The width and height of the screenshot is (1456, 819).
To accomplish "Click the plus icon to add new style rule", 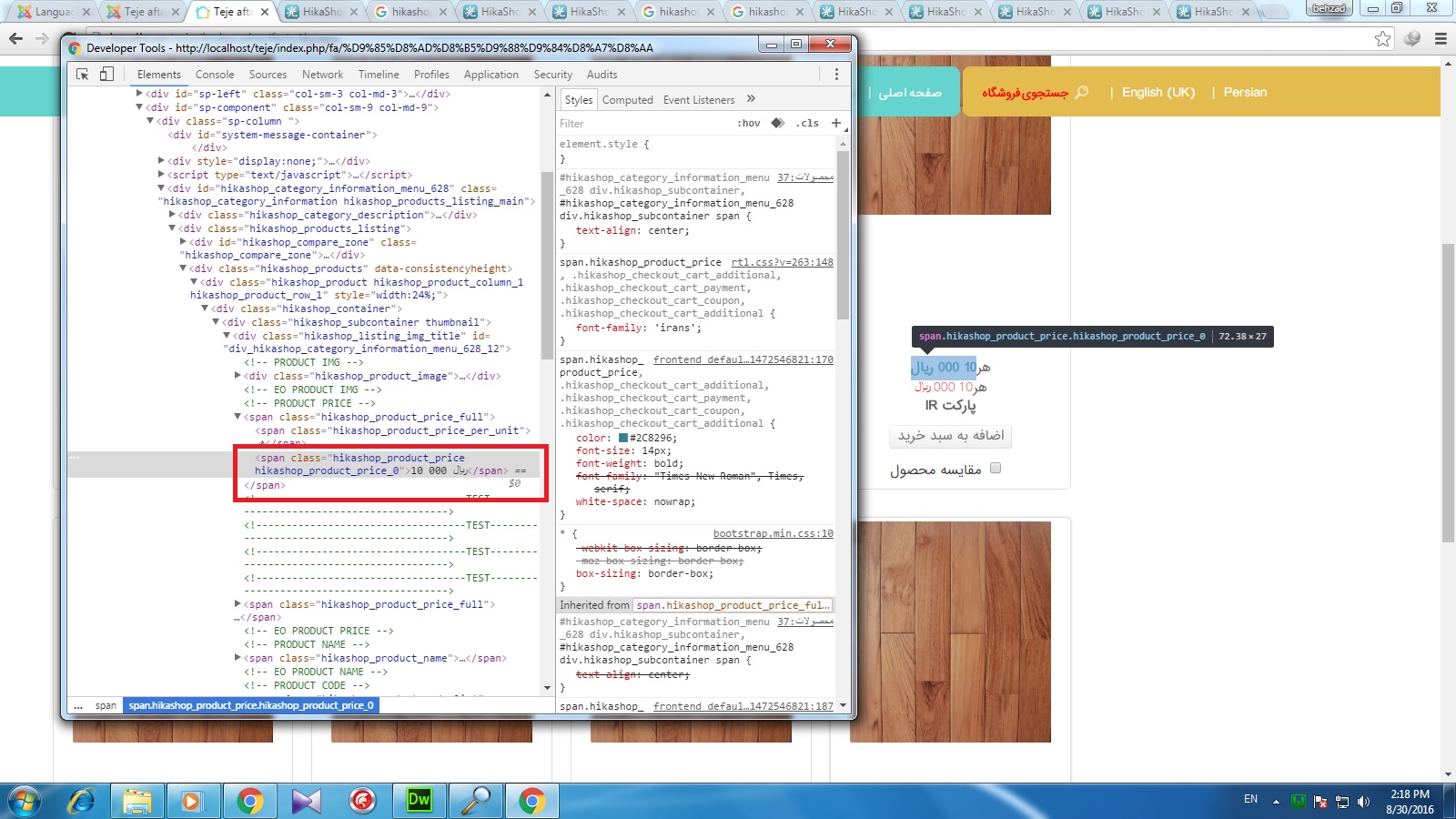I will pyautogui.click(x=836, y=123).
